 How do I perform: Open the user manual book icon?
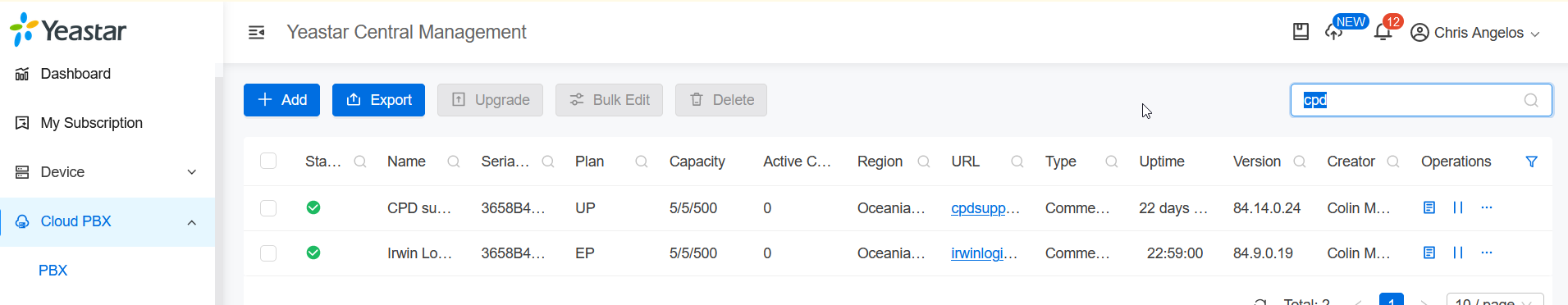click(x=1301, y=32)
